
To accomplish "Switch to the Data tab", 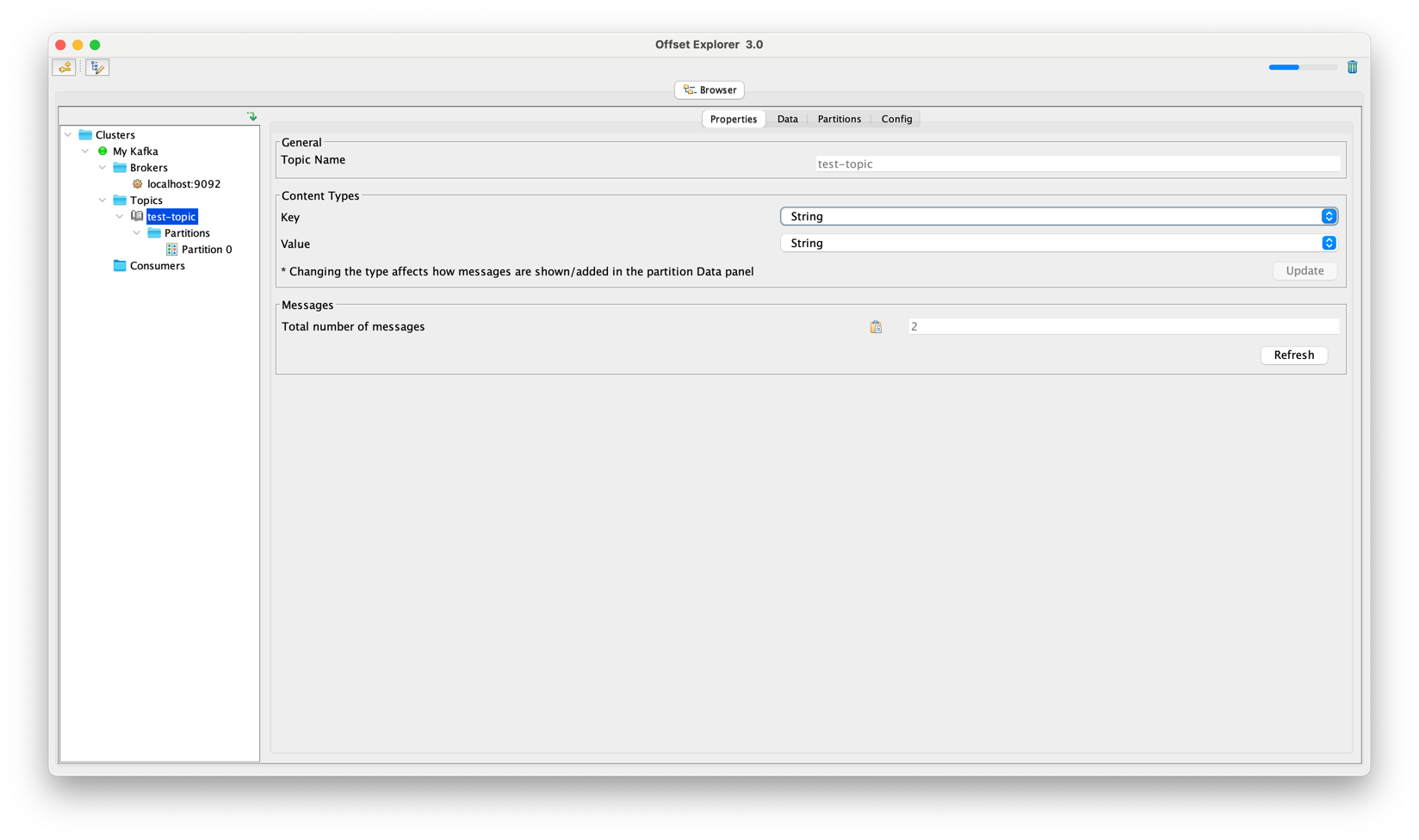I will pos(787,119).
